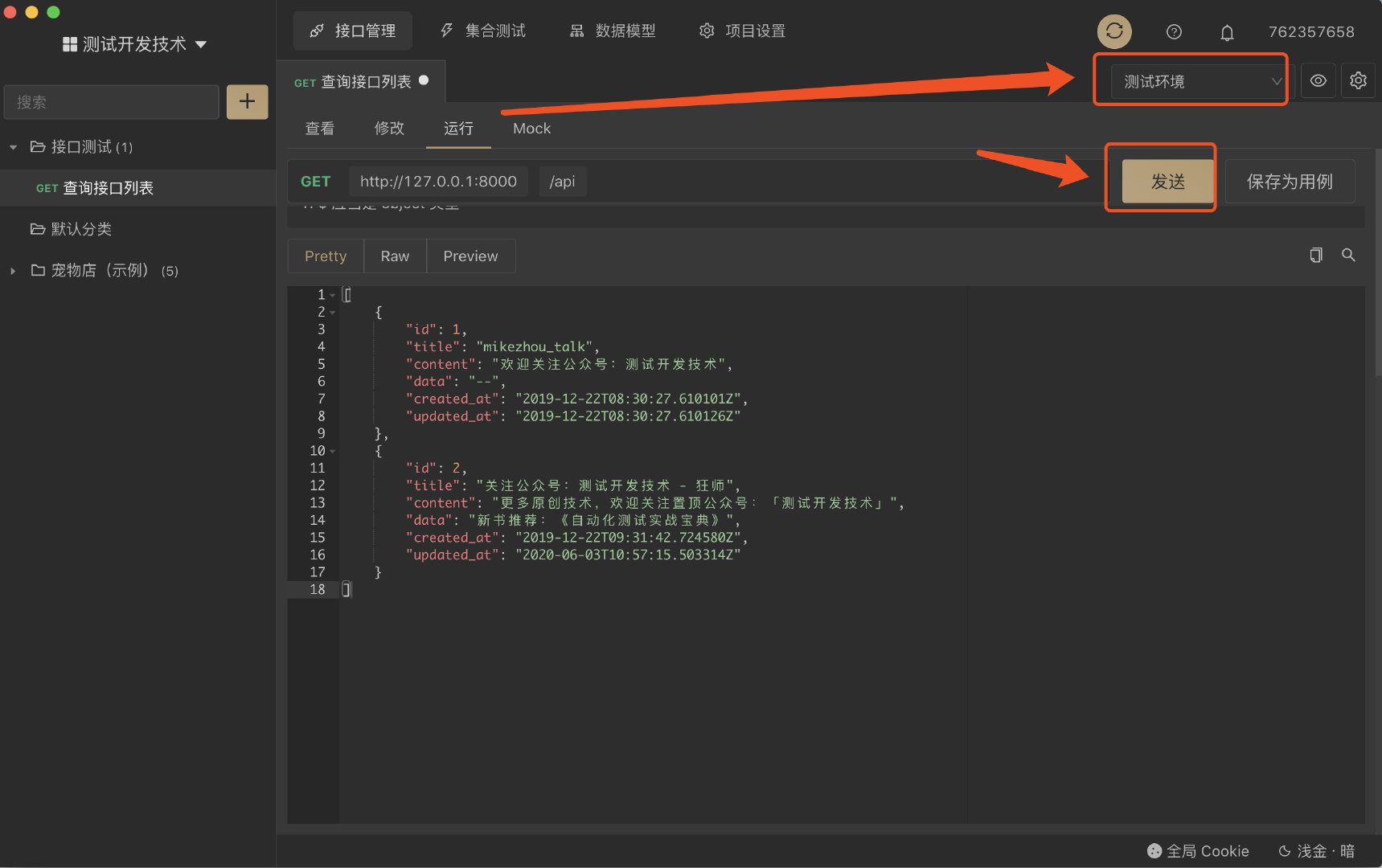Switch to the 查看 sub-tab
Screen dimensions: 1382x868
319,129
